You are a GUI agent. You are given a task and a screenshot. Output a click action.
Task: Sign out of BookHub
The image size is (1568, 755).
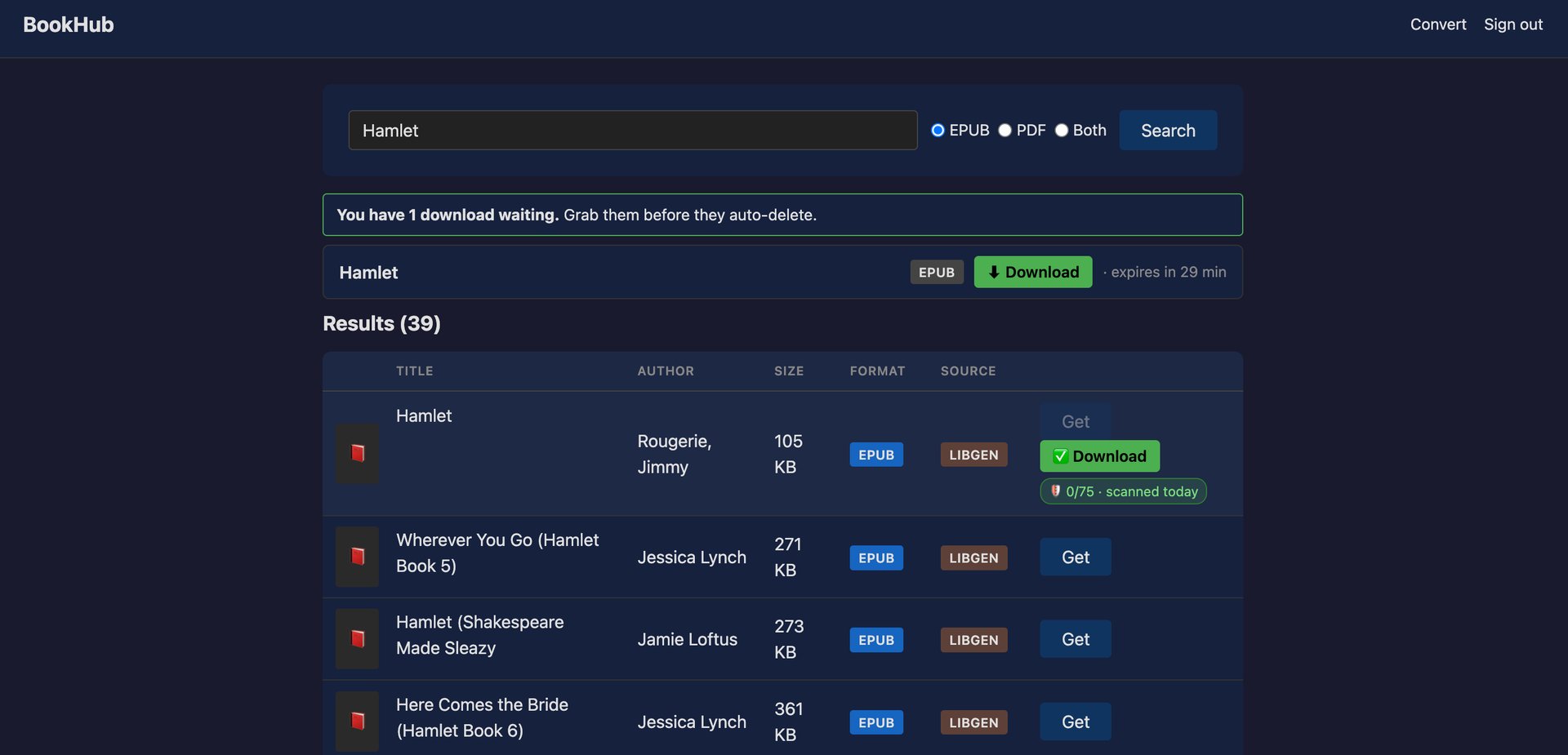pos(1512,24)
